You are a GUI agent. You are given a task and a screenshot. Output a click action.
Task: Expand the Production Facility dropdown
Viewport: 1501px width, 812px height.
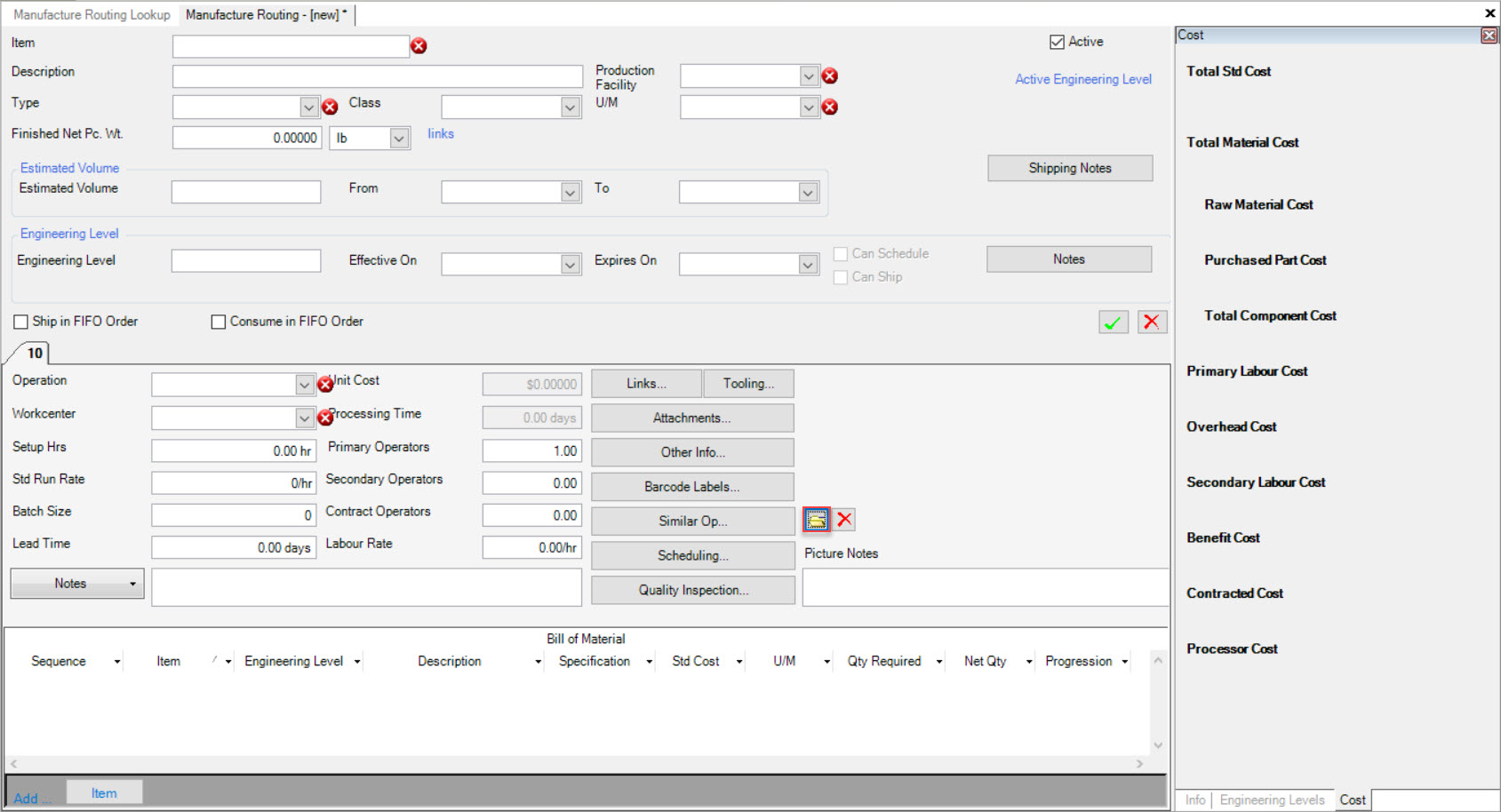pyautogui.click(x=808, y=76)
